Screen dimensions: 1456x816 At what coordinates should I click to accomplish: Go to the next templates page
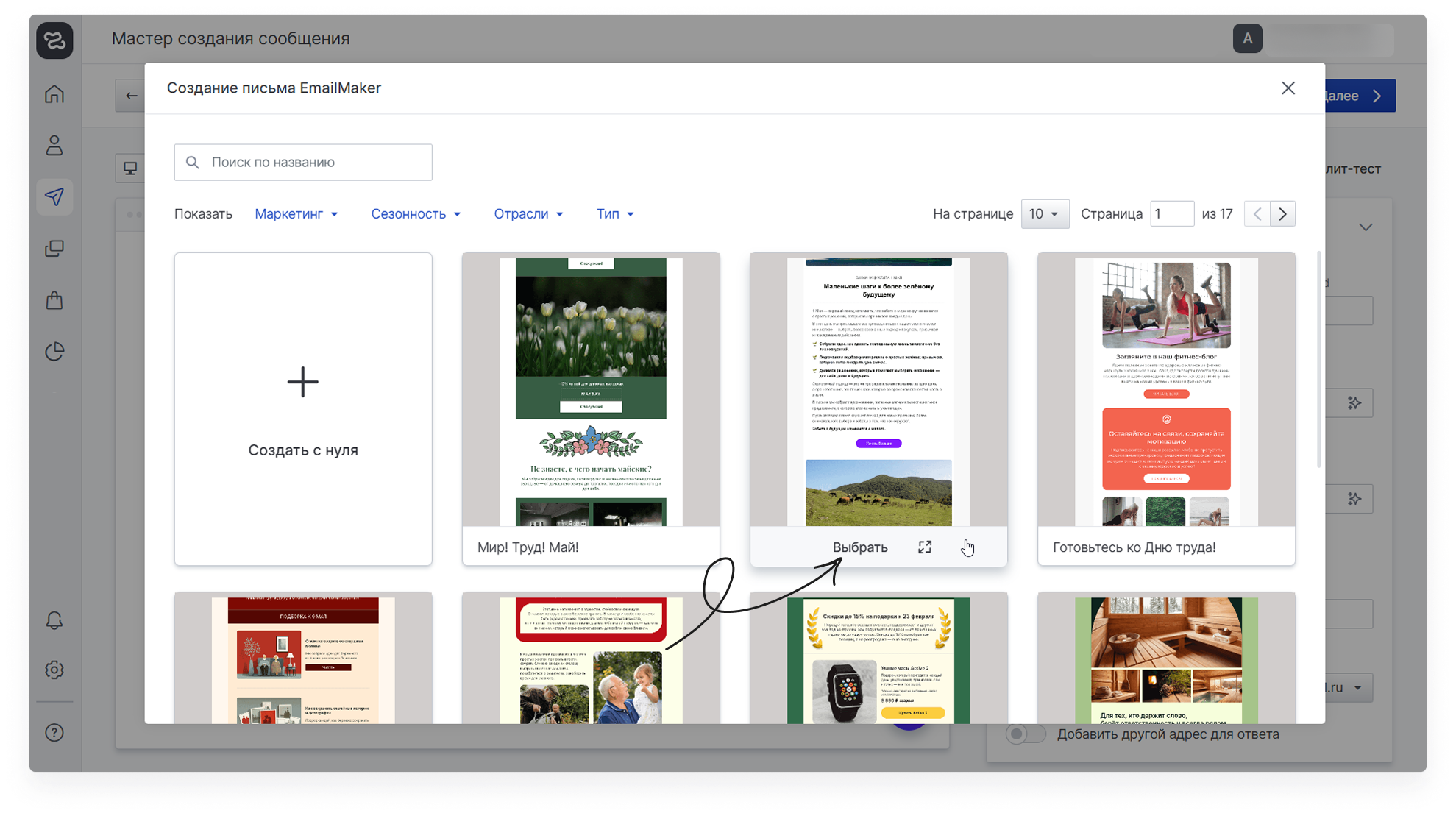click(x=1283, y=214)
